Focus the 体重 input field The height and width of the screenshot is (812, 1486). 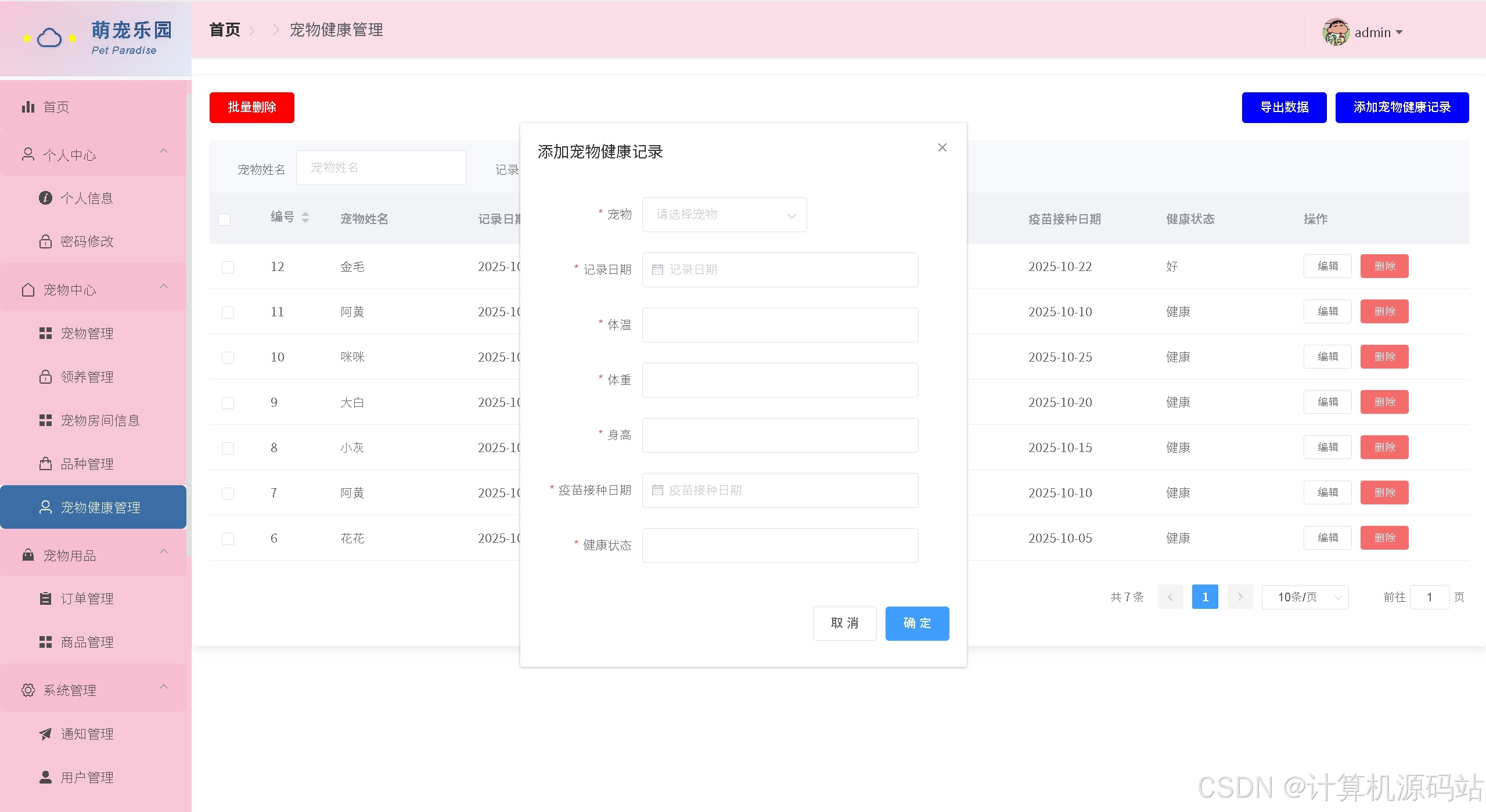pos(780,380)
